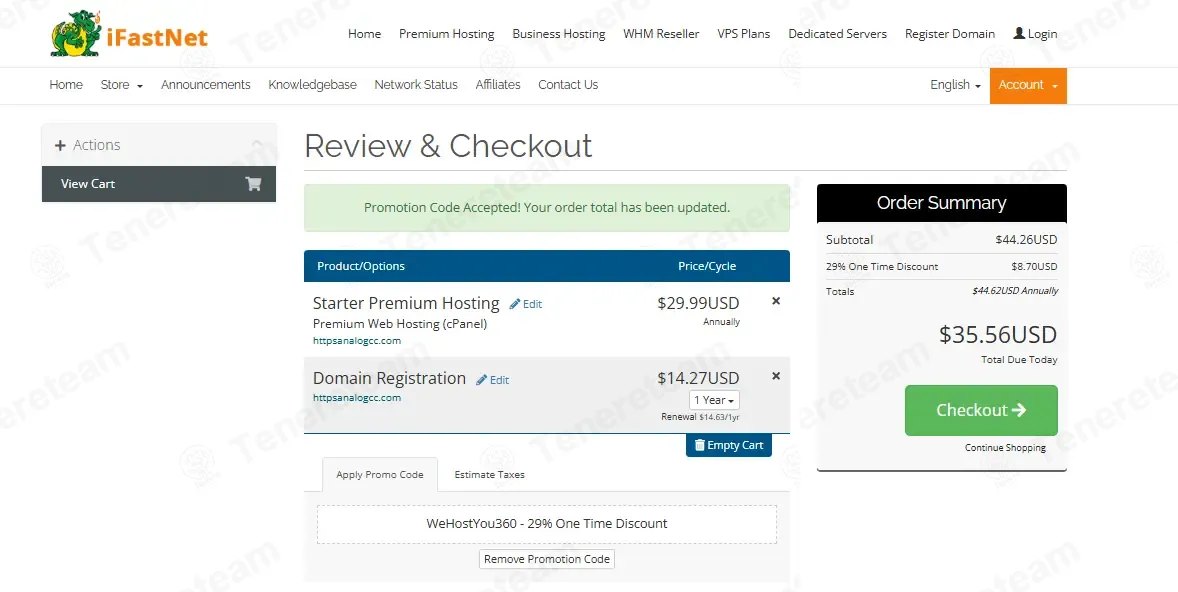Screen dimensions: 1178x592
Task: Click the $44.62USD Annually totals value
Action: 1015,291
